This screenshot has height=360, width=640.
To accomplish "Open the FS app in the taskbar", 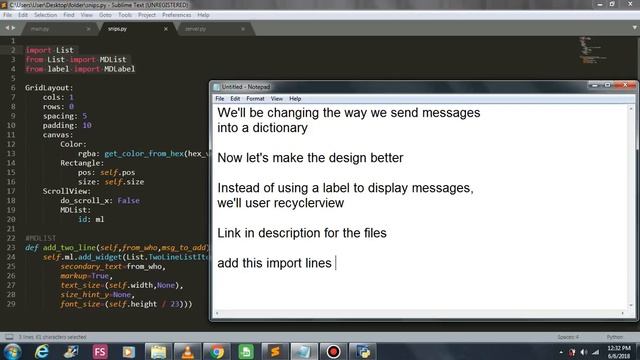I will tap(100, 351).
